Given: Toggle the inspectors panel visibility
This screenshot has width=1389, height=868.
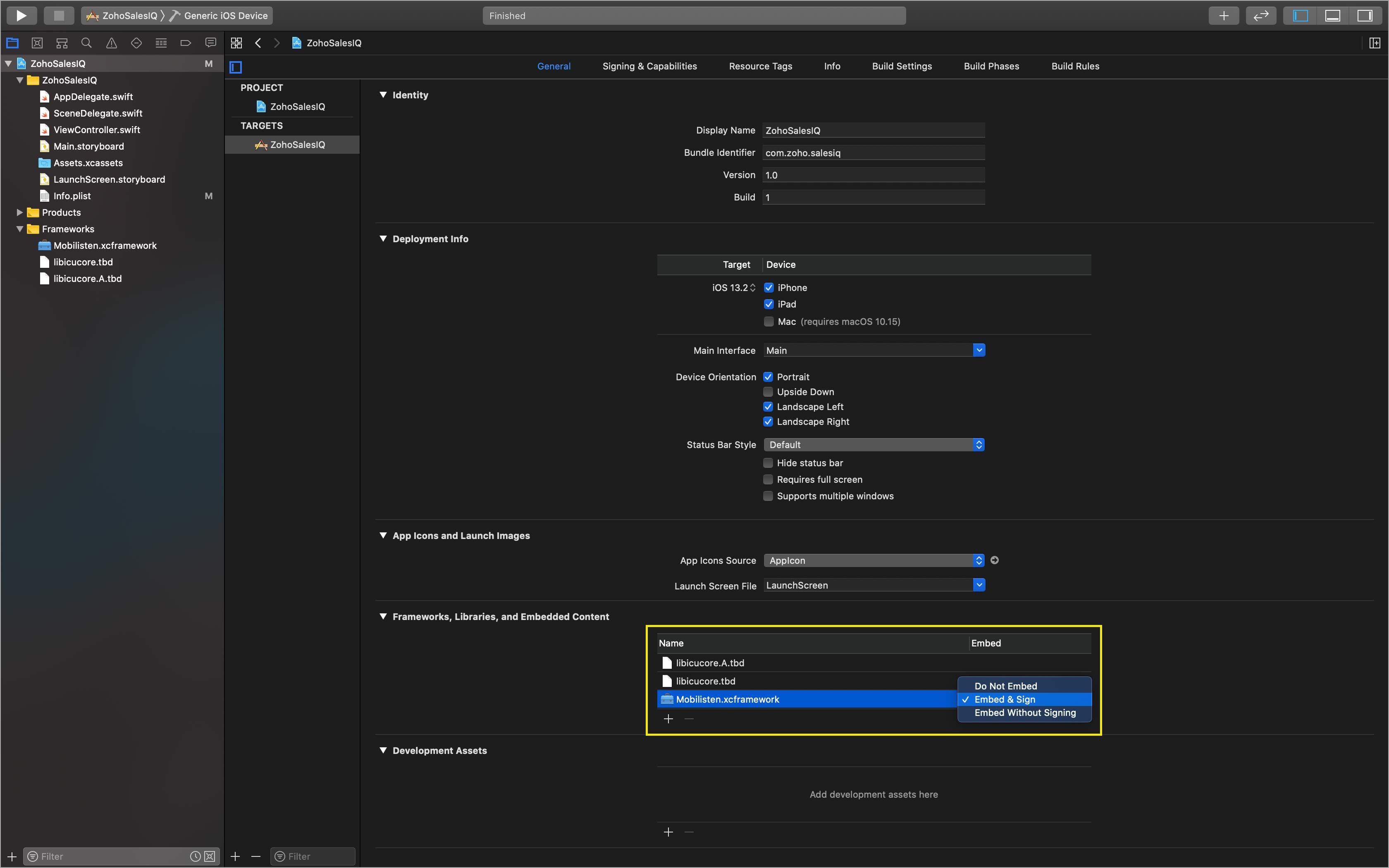Looking at the screenshot, I should [1365, 16].
